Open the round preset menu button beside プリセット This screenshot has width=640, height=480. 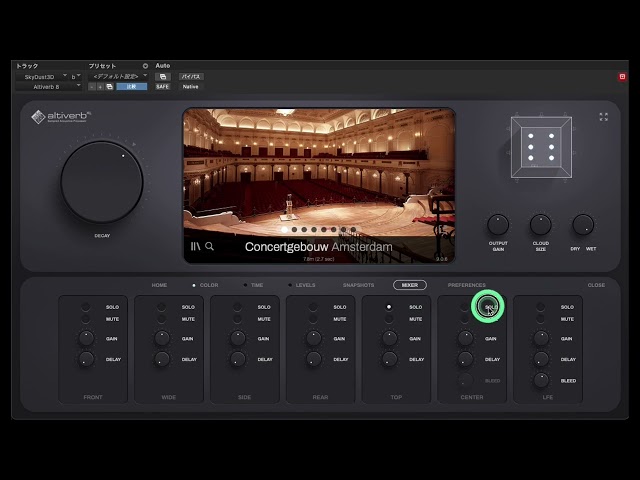tap(145, 66)
